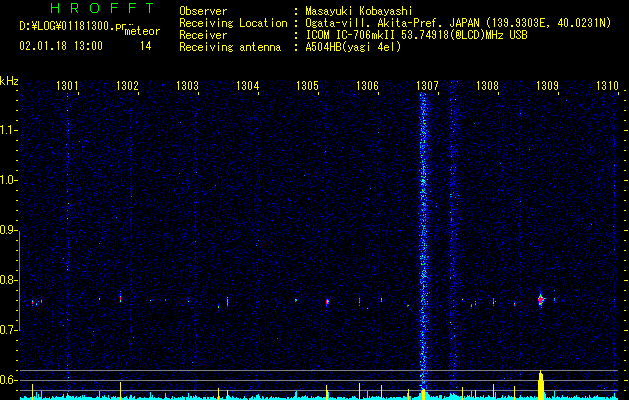Click the 0.9 frequency axis label

pyautogui.click(x=8, y=230)
